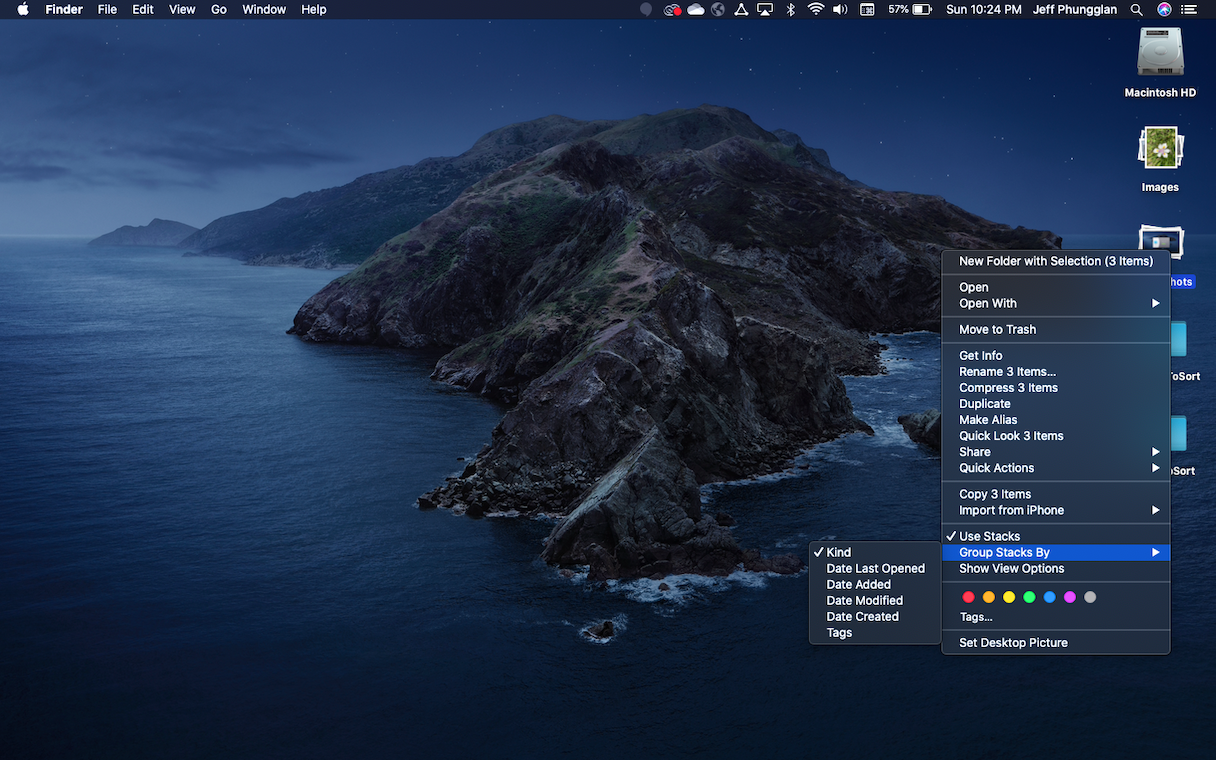Click the volume icon in the menu bar
Viewport: 1216px width, 760px height.
(x=840, y=9)
